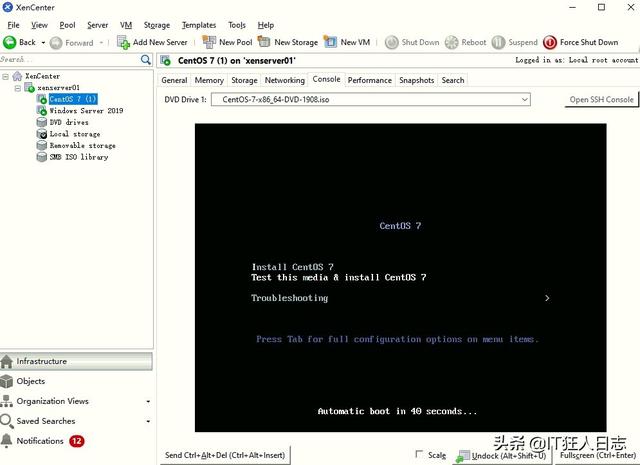Open the Storage menu

point(157,25)
